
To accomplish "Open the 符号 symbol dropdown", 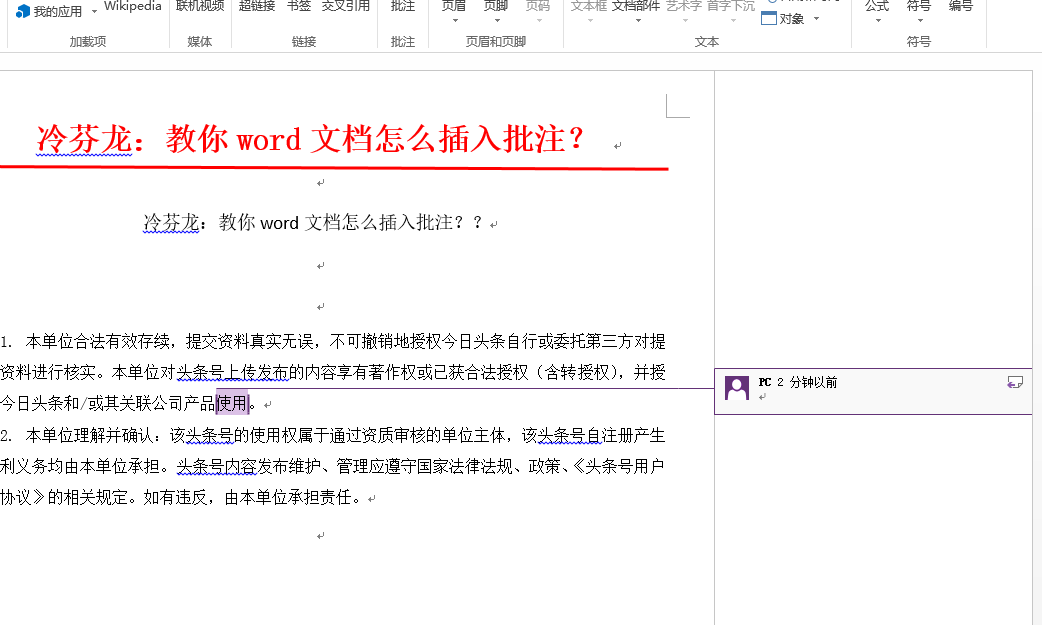I will (x=919, y=12).
